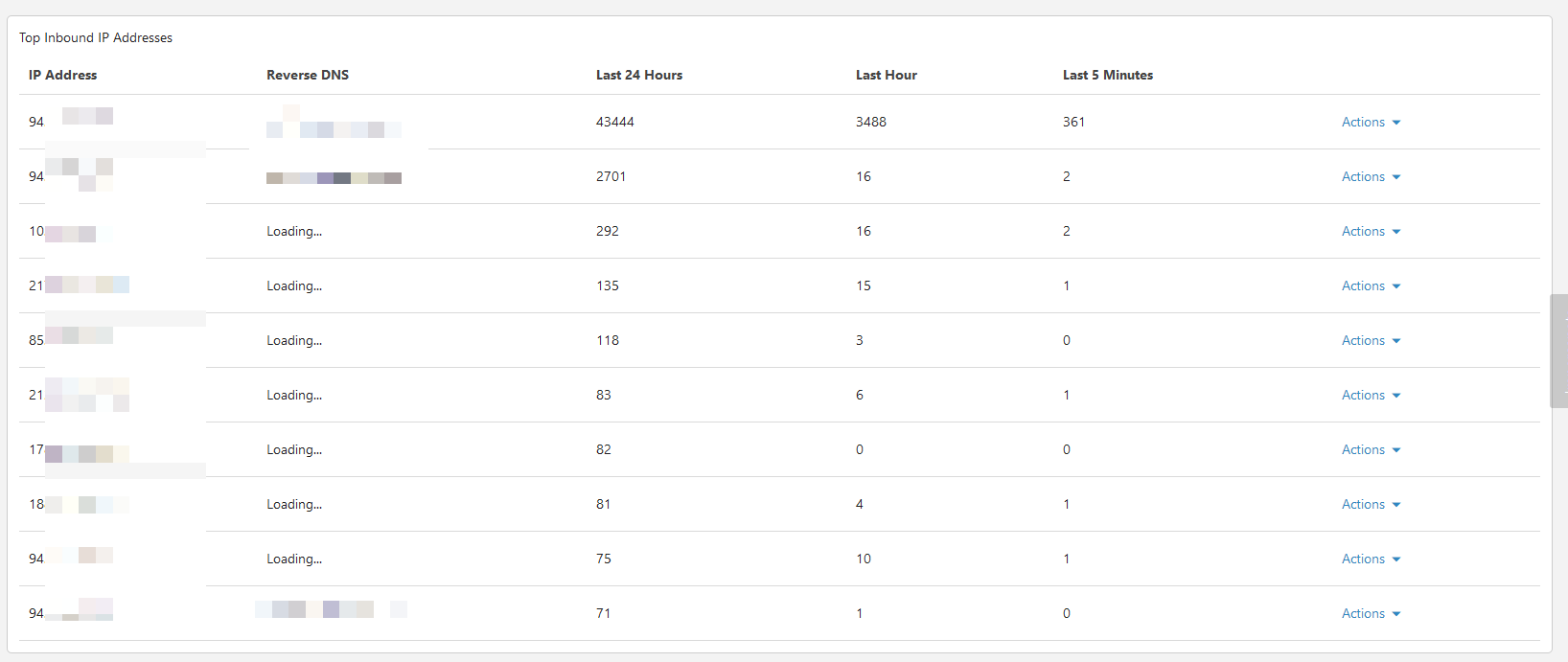Screen dimensions: 1568x662
Task: Sort by the Last 5 Minutes column
Action: (1108, 75)
